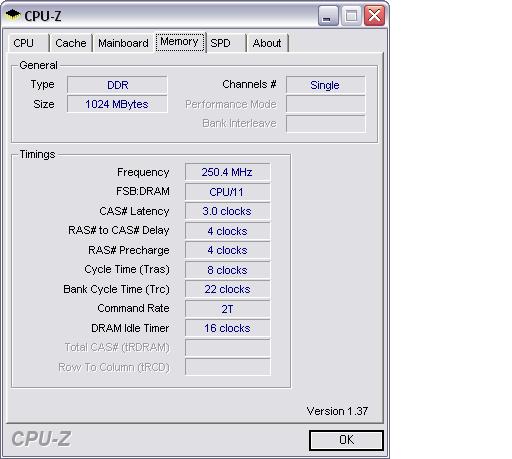This screenshot has height=459, width=512.
Task: Show the About tab
Action: pos(267,43)
